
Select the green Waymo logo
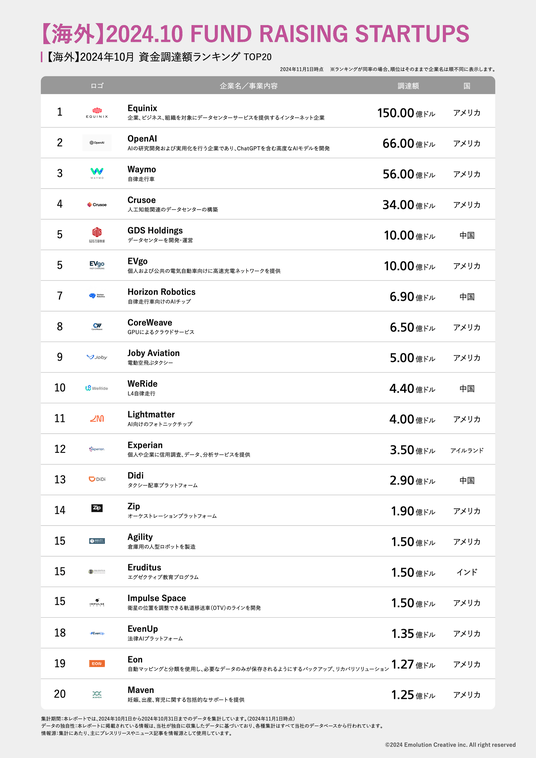pos(97,173)
